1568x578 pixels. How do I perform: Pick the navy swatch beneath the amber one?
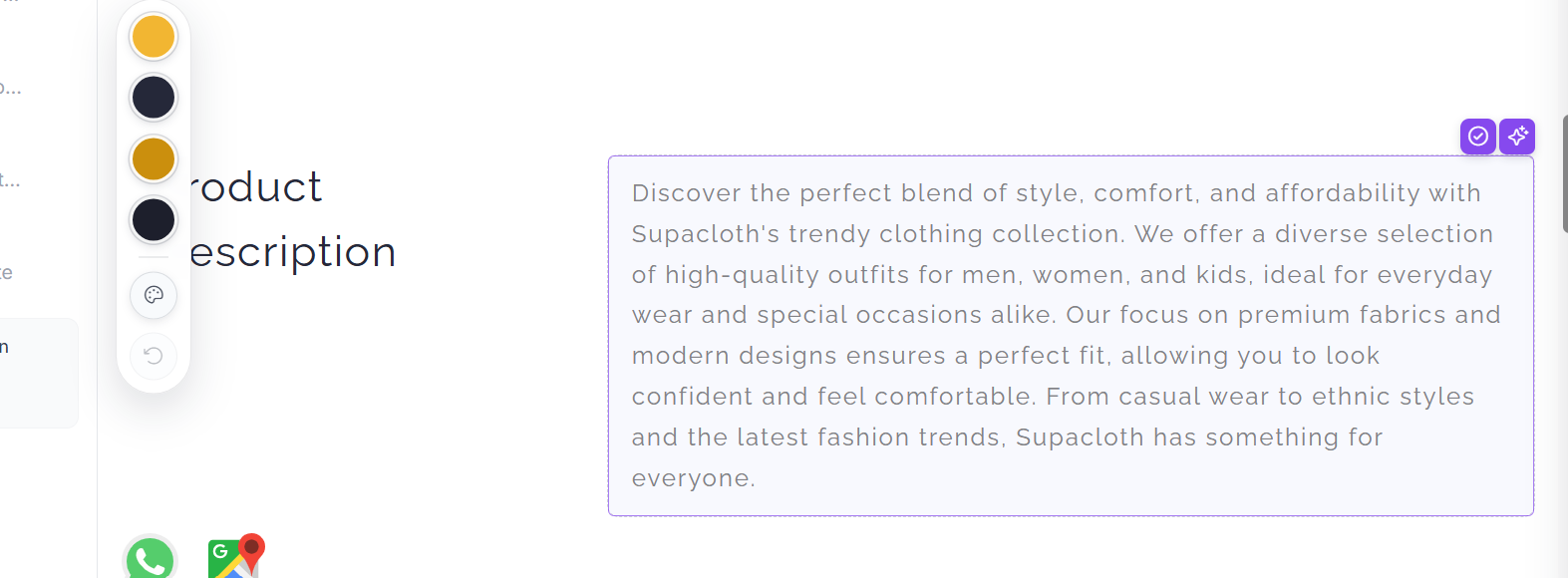[x=154, y=98]
